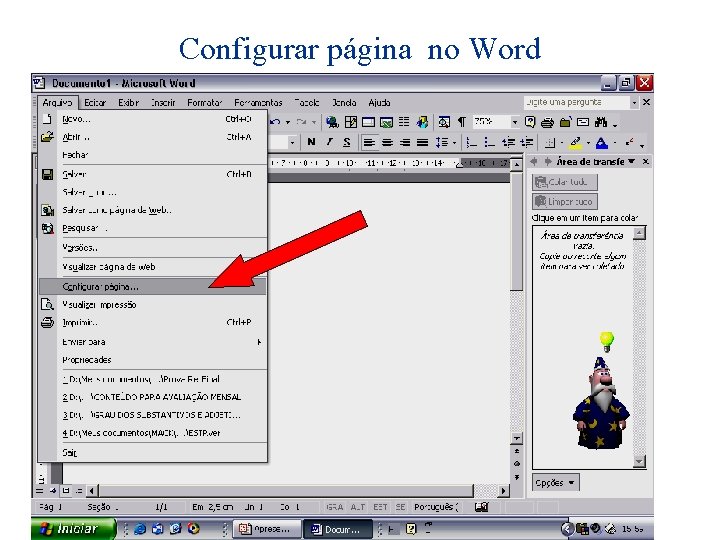Open the Opções dropdown in task pane
720x540 pixels.
(555, 483)
